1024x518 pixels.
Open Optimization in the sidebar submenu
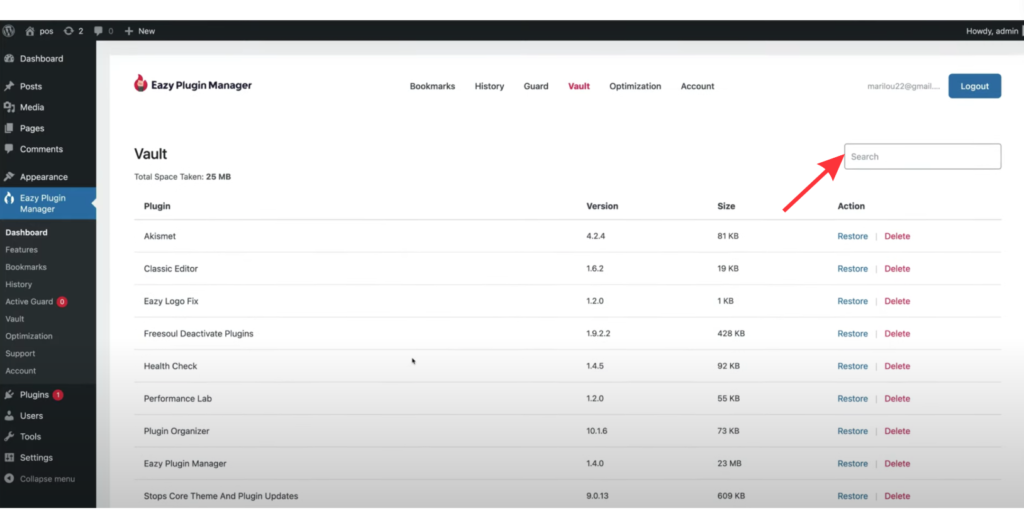pyautogui.click(x=29, y=336)
